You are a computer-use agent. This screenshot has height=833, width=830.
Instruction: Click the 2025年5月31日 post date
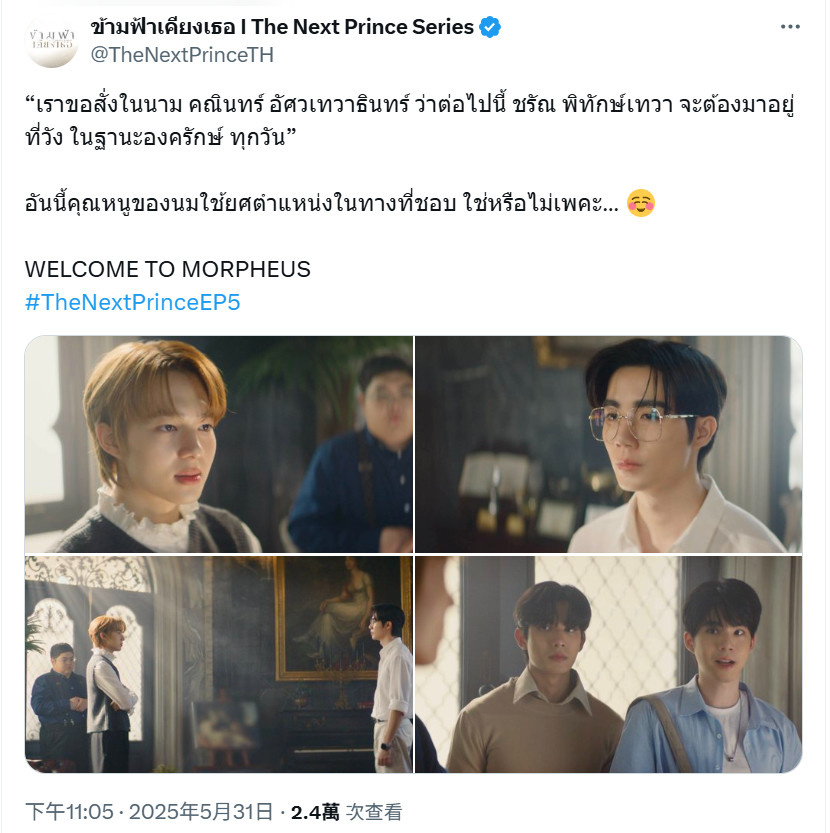(x=200, y=812)
